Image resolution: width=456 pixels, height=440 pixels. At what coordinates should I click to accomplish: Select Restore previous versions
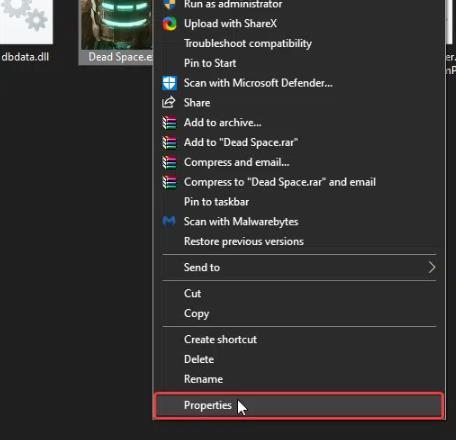pyautogui.click(x=299, y=241)
